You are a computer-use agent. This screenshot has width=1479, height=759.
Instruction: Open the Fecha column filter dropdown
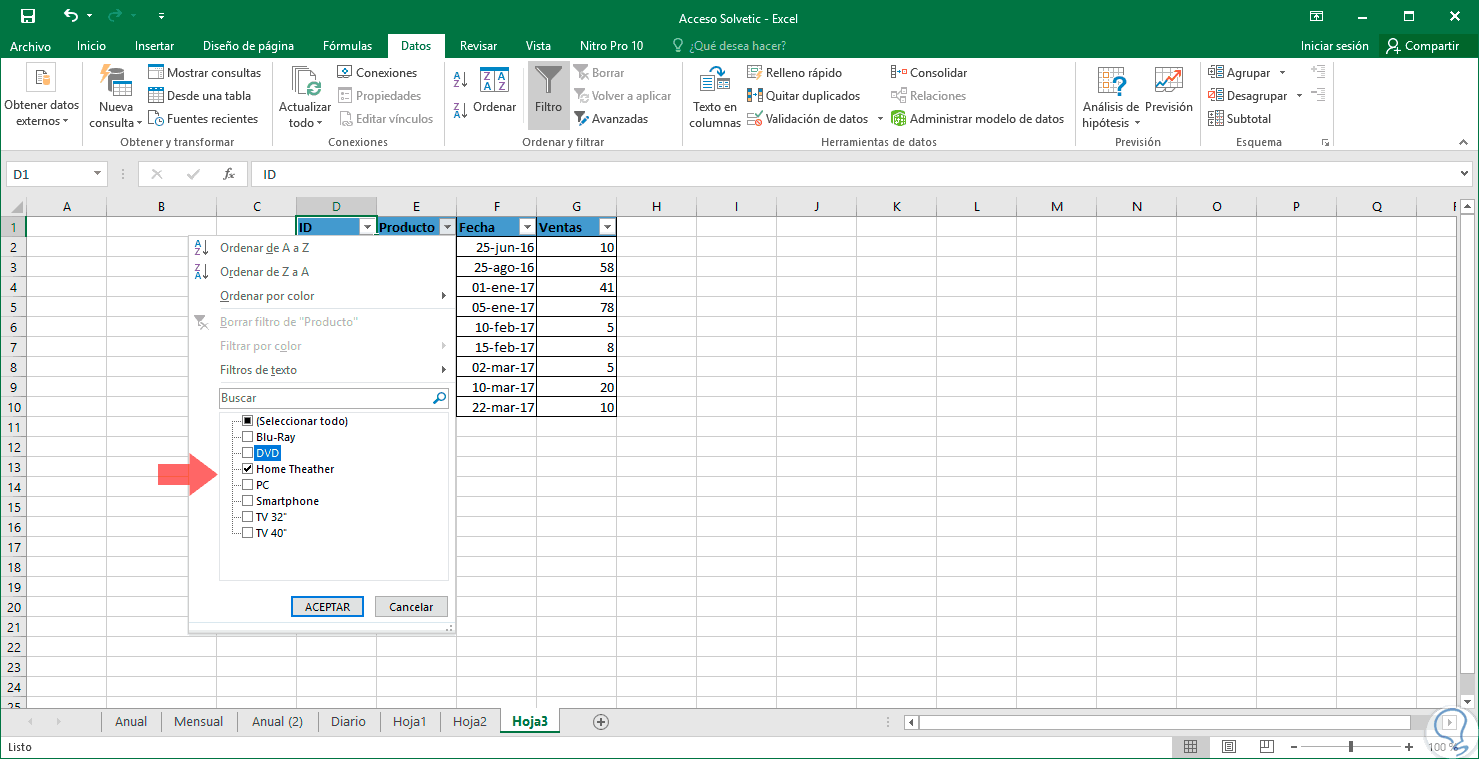[527, 228]
